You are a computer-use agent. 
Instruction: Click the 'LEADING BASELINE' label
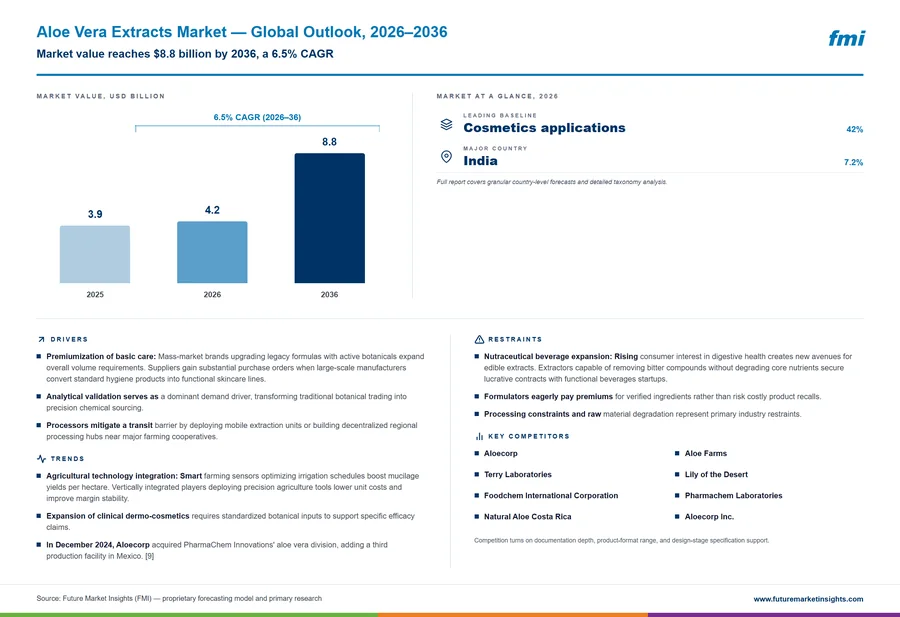500,115
